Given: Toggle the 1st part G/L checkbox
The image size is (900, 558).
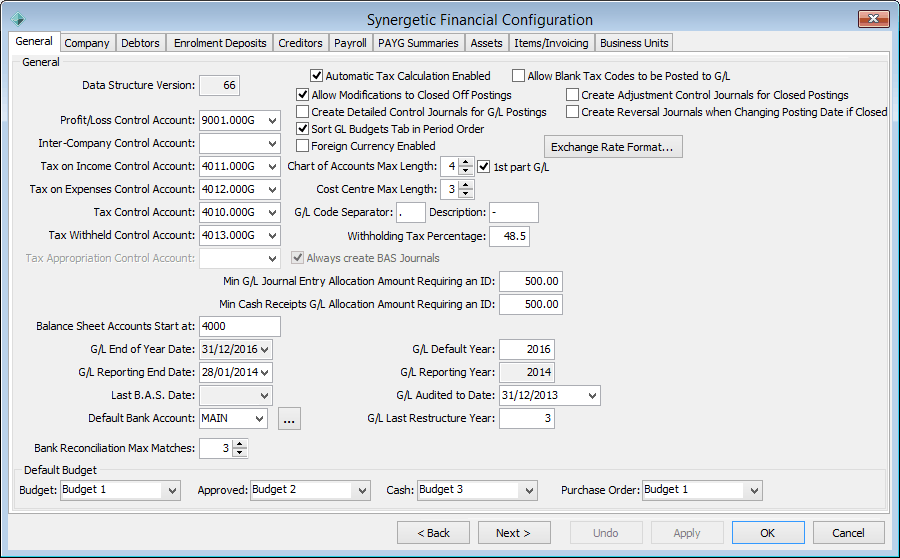Looking at the screenshot, I should tap(484, 167).
